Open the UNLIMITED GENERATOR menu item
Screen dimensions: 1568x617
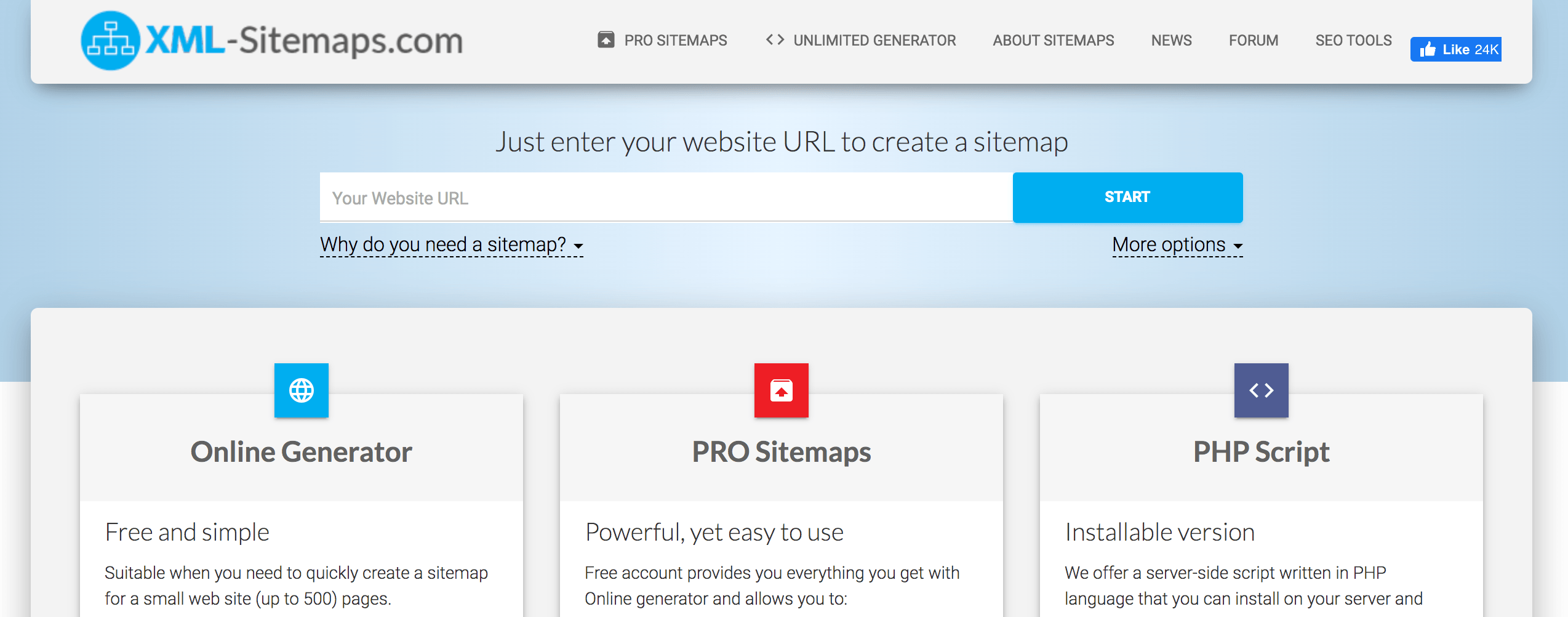coord(874,41)
